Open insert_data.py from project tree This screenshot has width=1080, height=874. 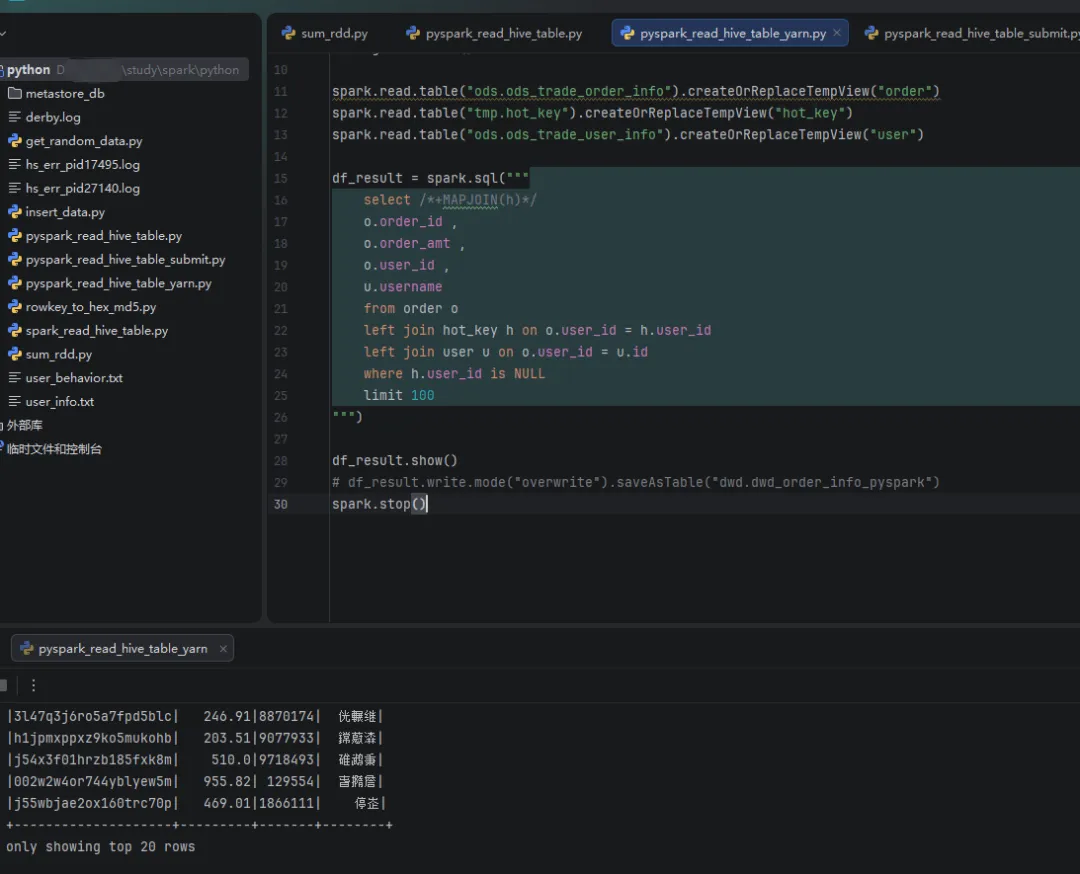tap(65, 212)
